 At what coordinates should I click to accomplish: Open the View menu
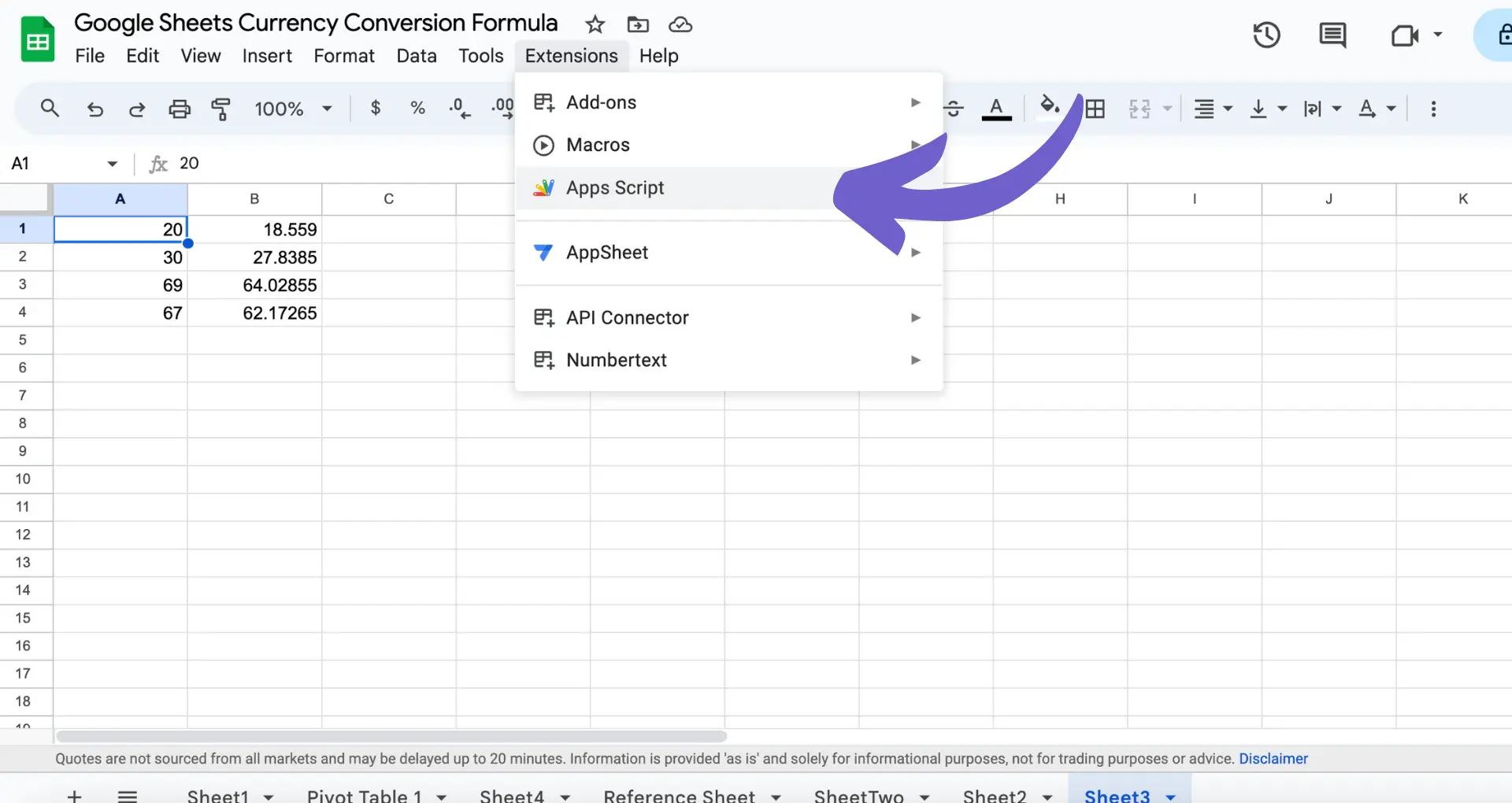click(x=201, y=56)
